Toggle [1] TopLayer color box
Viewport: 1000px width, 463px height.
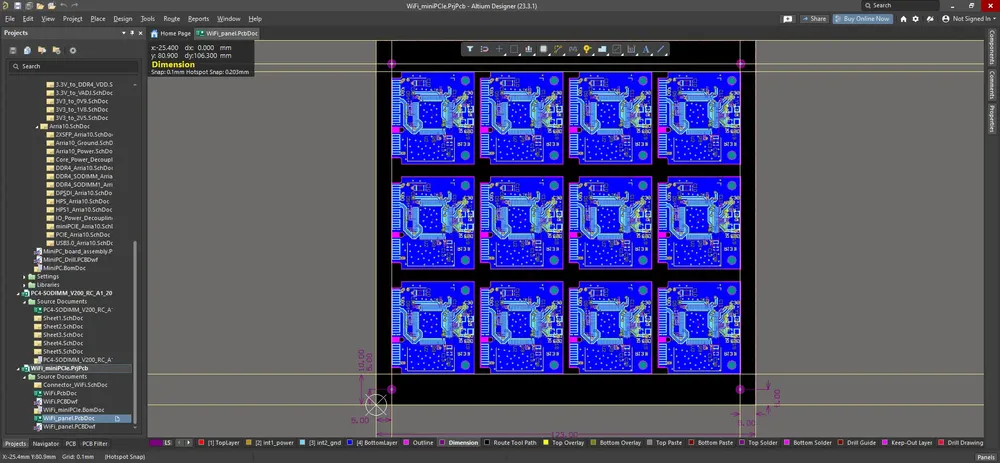(202, 443)
